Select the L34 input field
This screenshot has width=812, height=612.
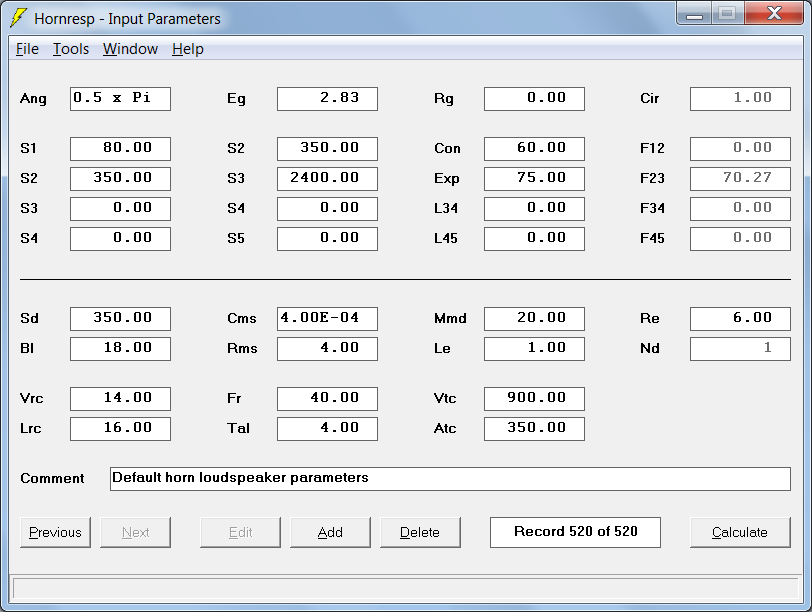point(534,209)
